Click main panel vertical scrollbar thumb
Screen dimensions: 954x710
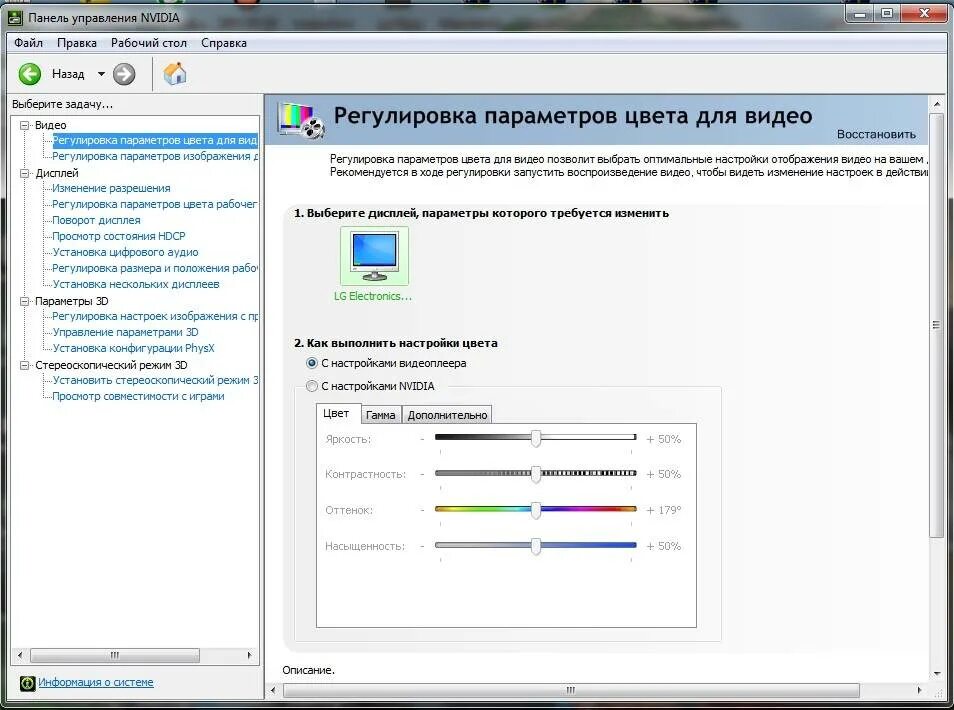[936, 325]
